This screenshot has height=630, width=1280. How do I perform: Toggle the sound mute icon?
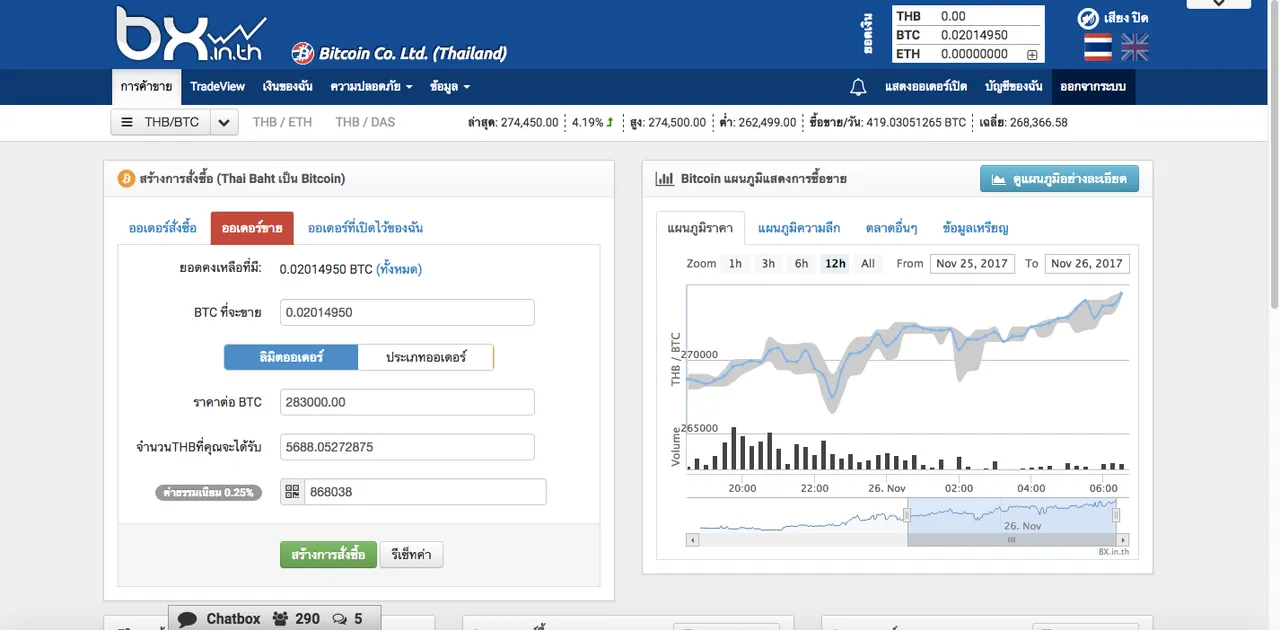point(1088,18)
